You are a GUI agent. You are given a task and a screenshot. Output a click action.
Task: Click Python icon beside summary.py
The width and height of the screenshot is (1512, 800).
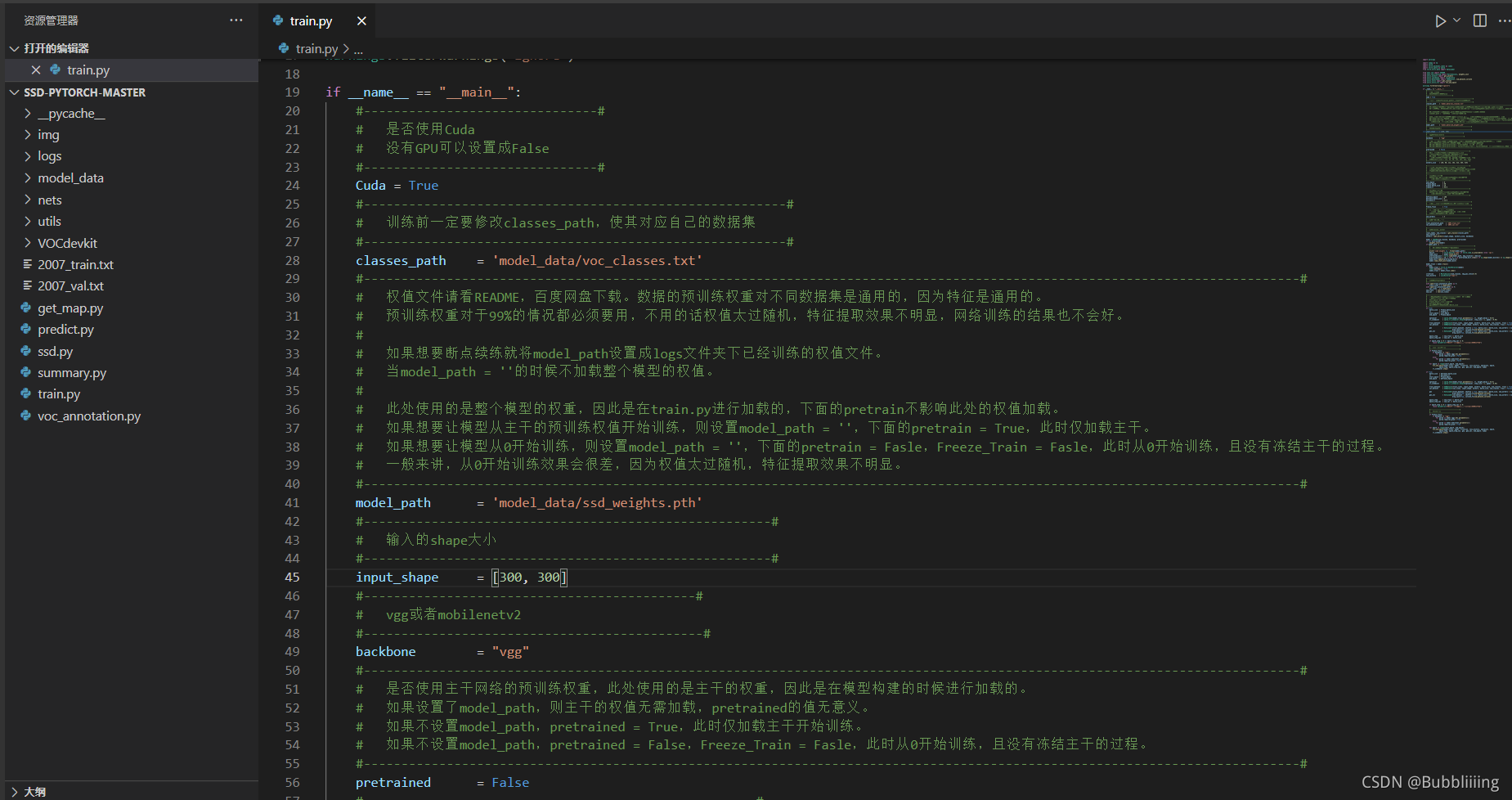coord(26,373)
